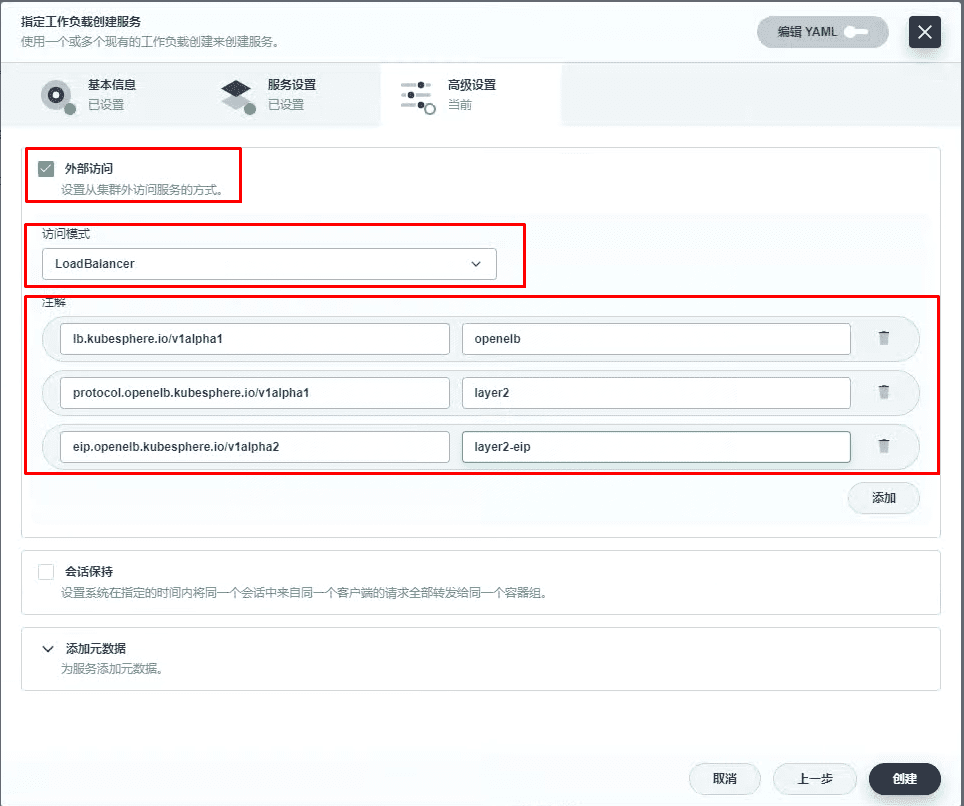Enable the 会话保持 checkbox
Viewport: 964px width, 806px height.
pos(46,572)
